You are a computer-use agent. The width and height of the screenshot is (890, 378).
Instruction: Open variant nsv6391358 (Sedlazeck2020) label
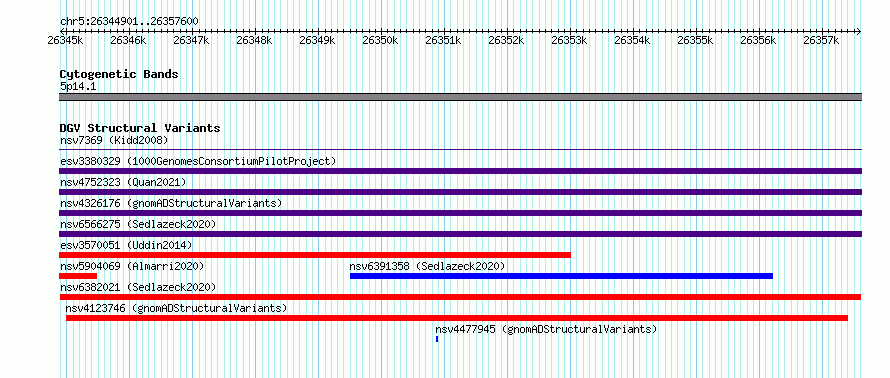coord(427,266)
